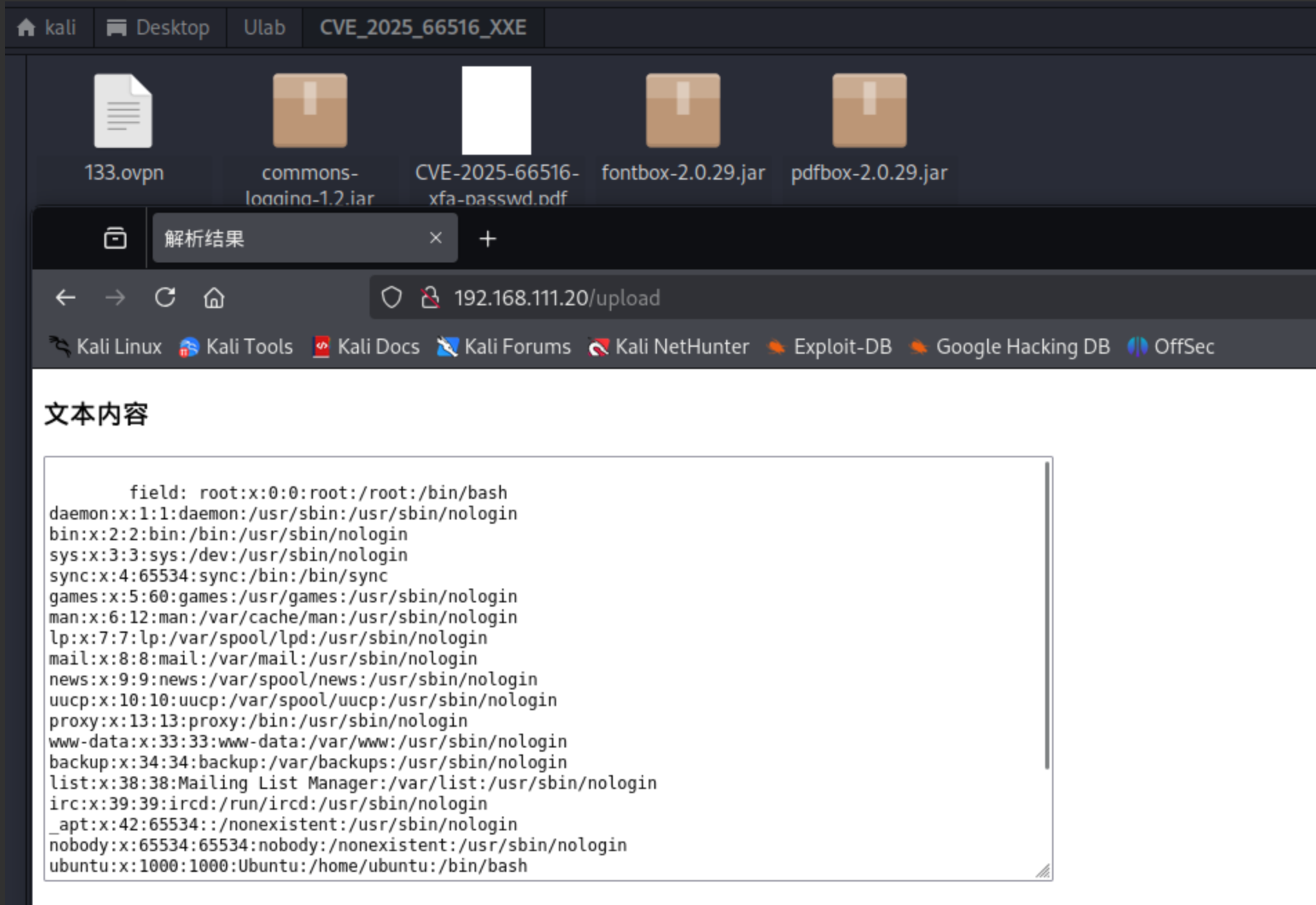Click the OffSec bookmark icon
The image size is (1316, 905).
coord(1138,346)
